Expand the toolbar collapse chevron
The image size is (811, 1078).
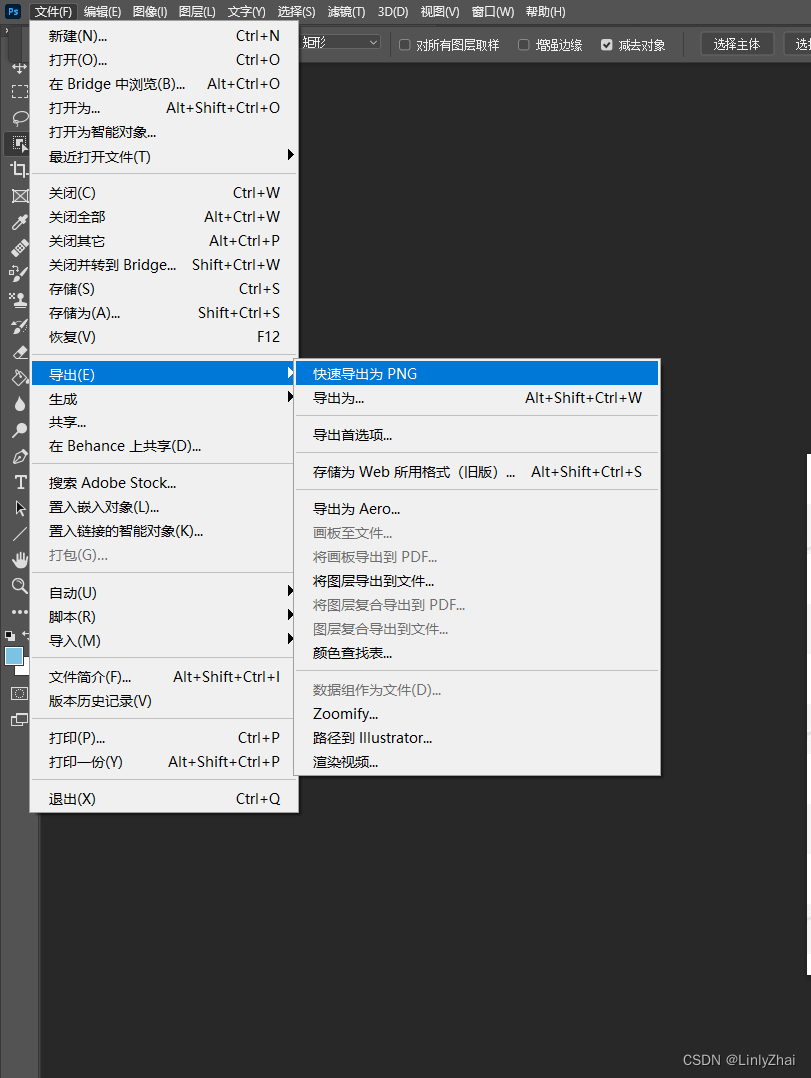7,30
